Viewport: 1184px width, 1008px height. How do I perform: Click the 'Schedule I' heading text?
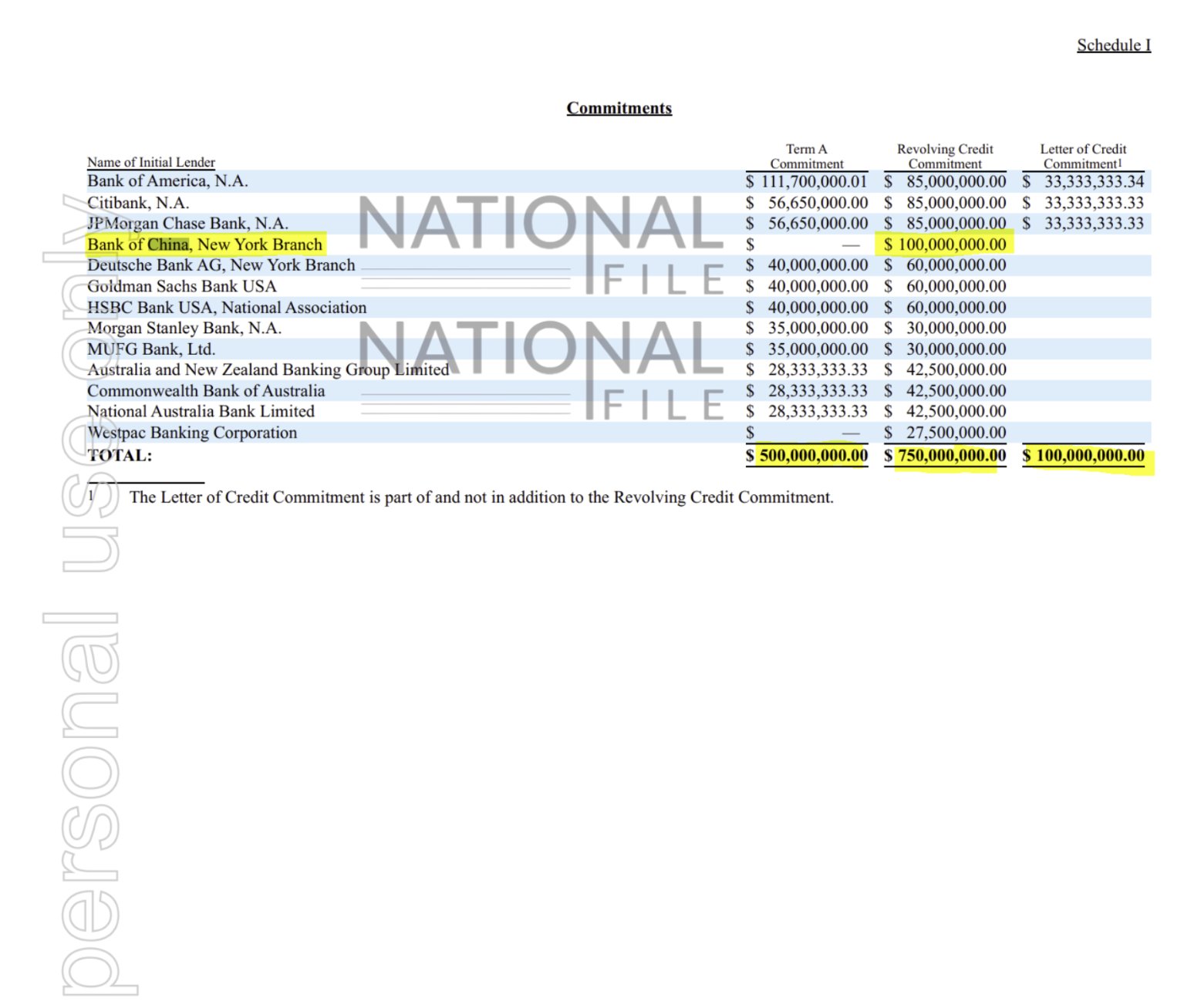(1114, 45)
